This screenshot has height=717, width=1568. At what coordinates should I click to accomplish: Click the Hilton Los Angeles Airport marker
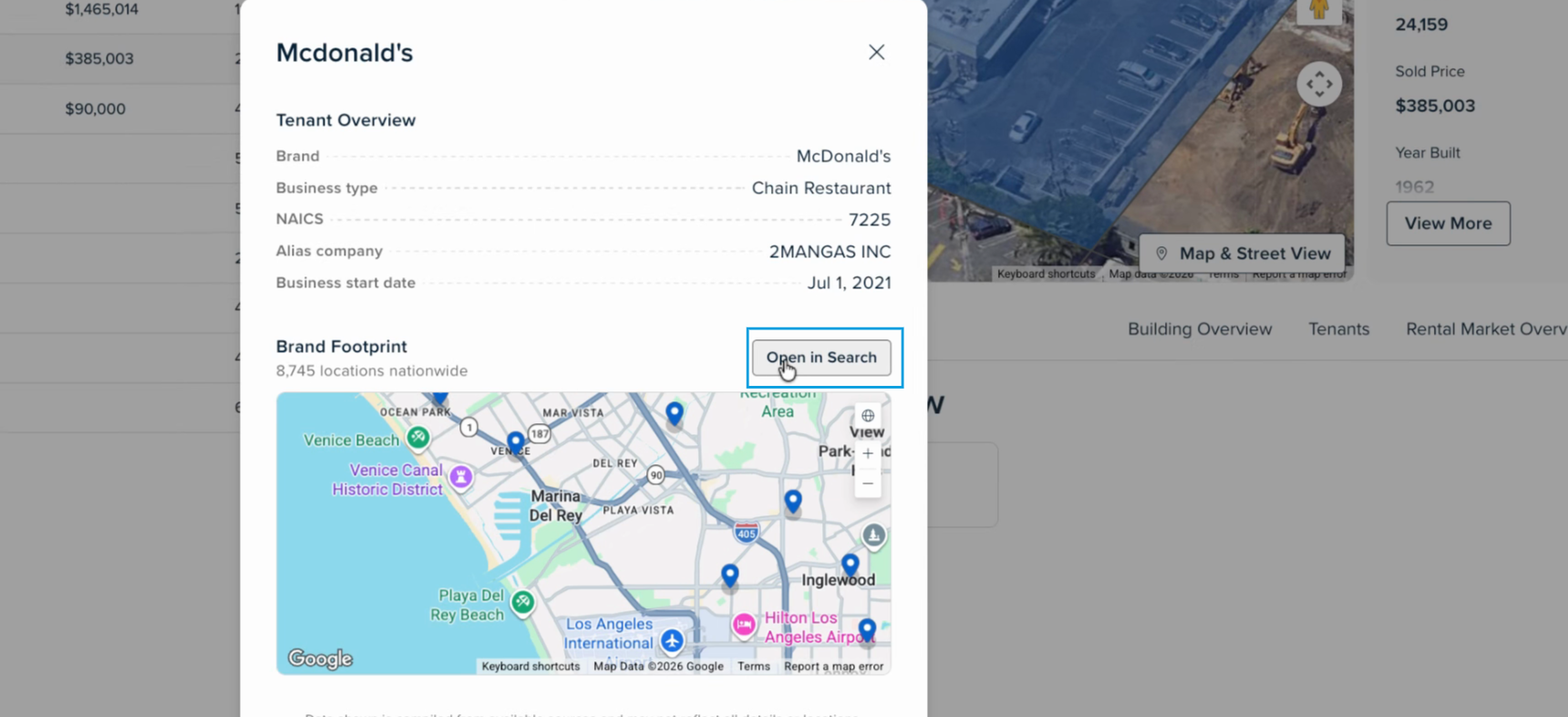click(x=744, y=624)
